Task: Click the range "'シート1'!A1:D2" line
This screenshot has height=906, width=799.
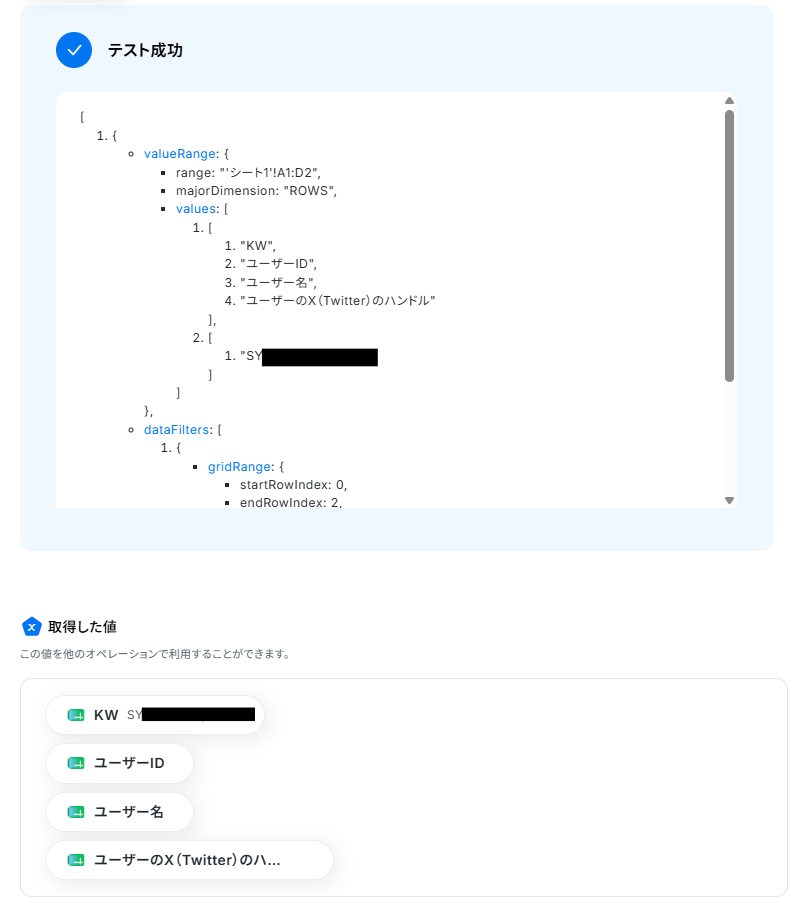Action: (x=248, y=173)
